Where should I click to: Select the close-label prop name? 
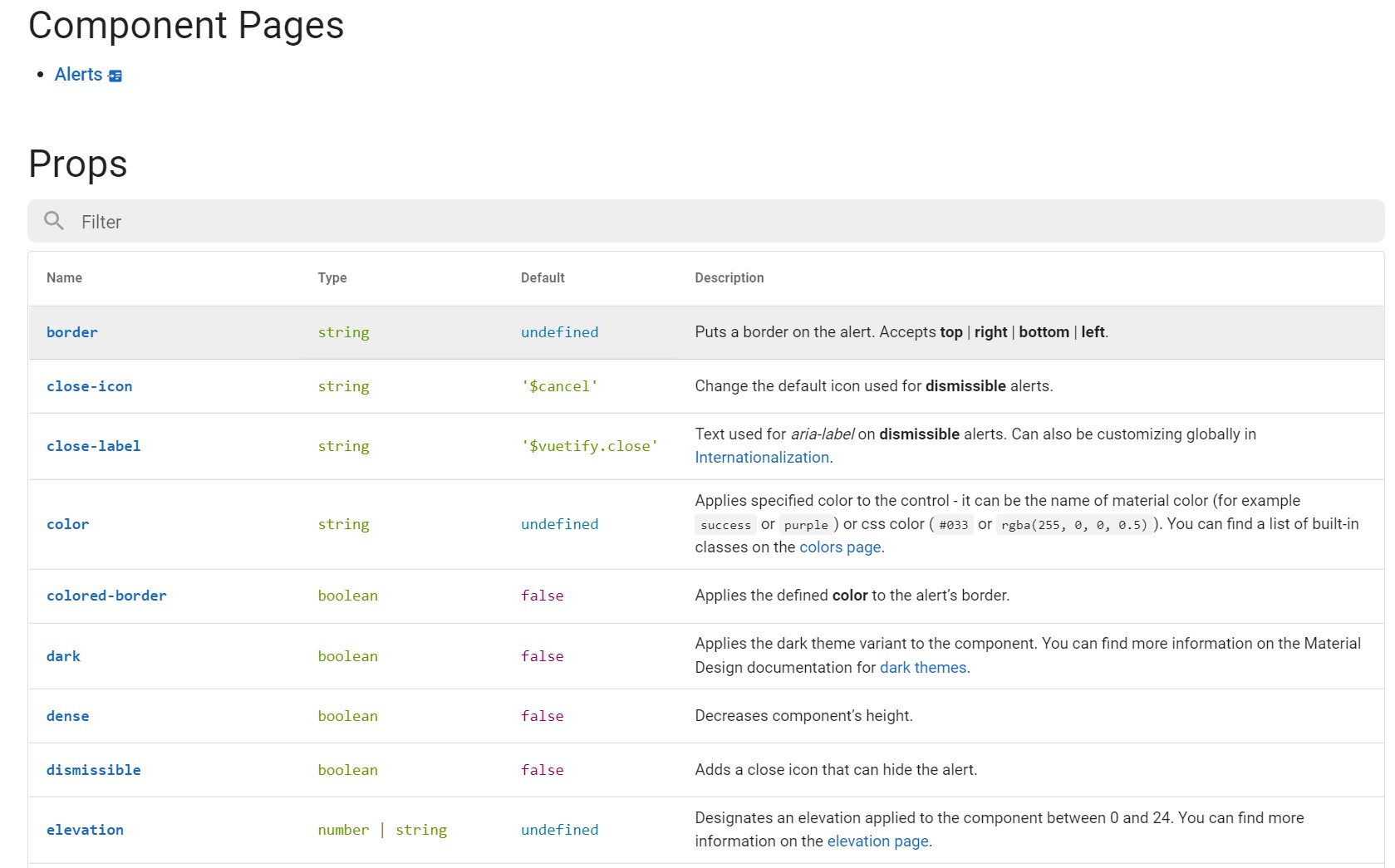coord(93,446)
